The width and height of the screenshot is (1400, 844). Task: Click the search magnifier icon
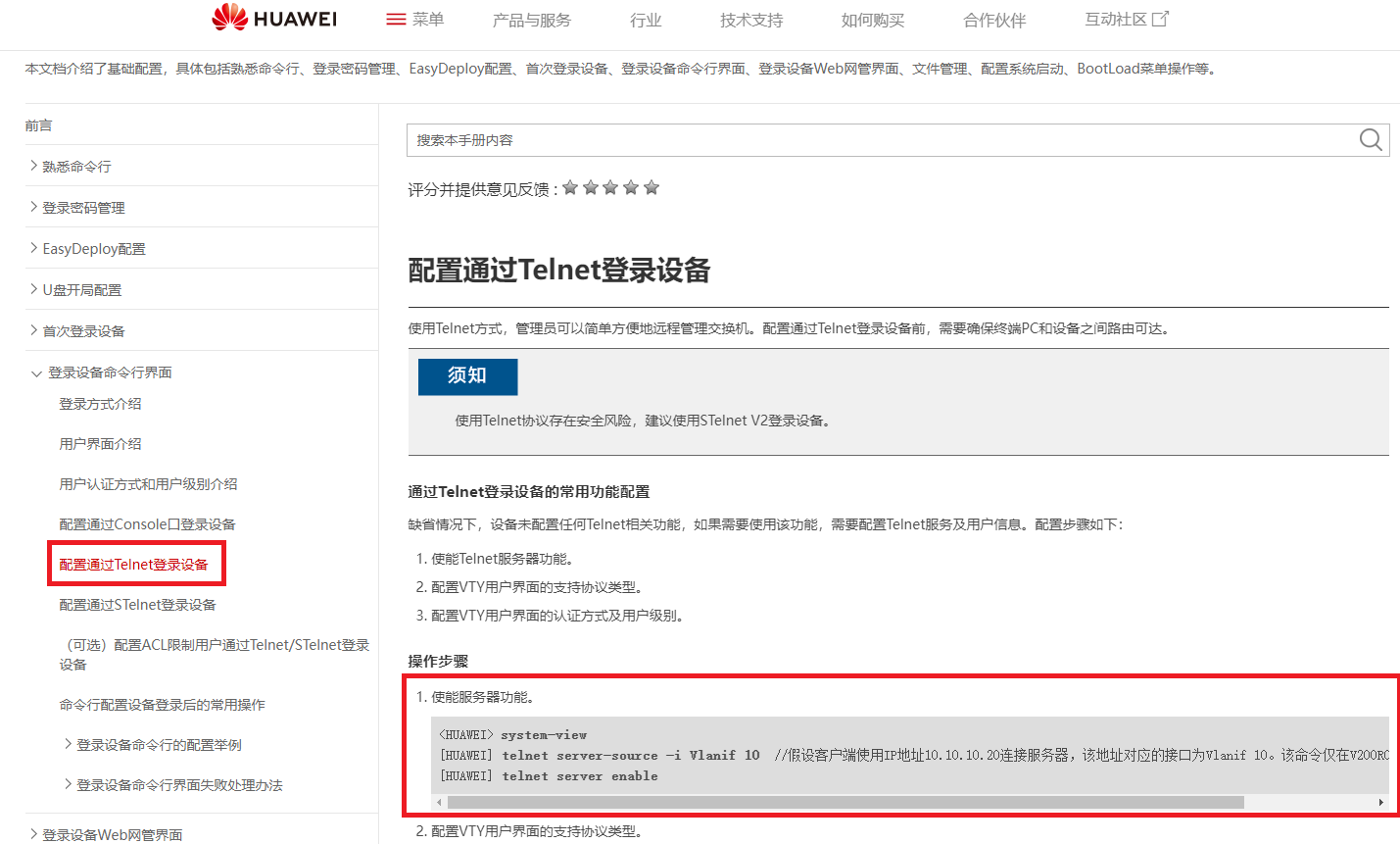click(1371, 140)
